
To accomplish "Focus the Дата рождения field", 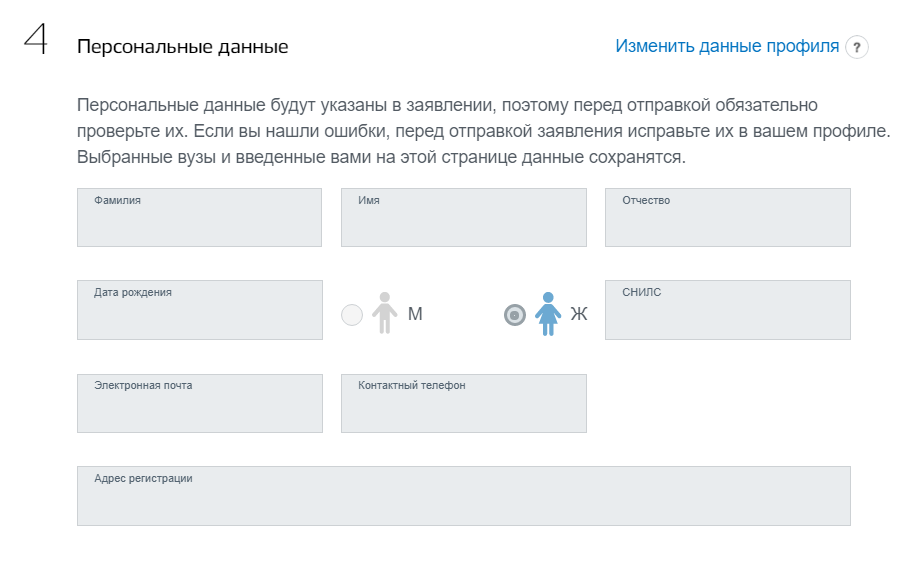I will (200, 310).
